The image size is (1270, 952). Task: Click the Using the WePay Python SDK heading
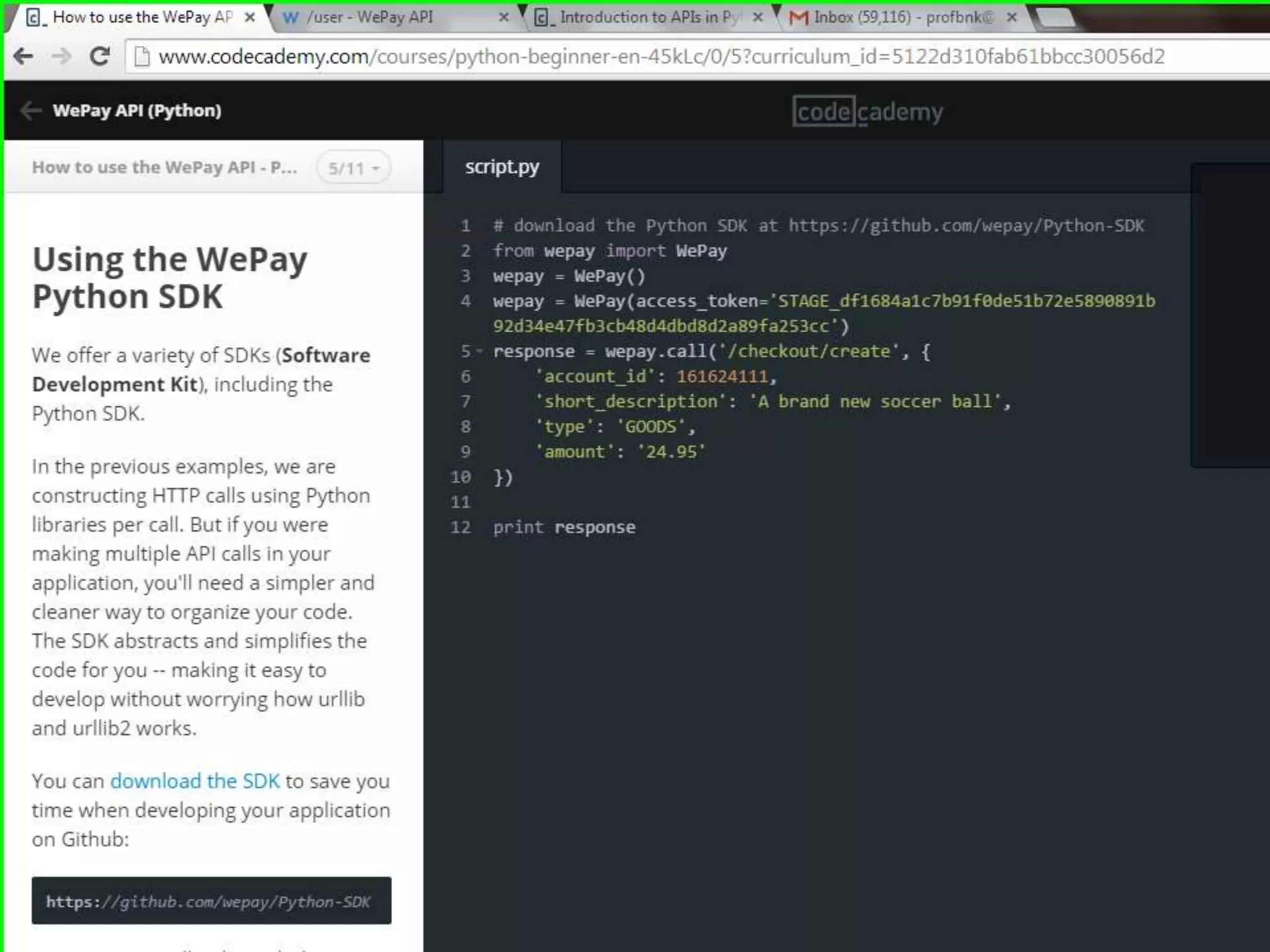169,278
